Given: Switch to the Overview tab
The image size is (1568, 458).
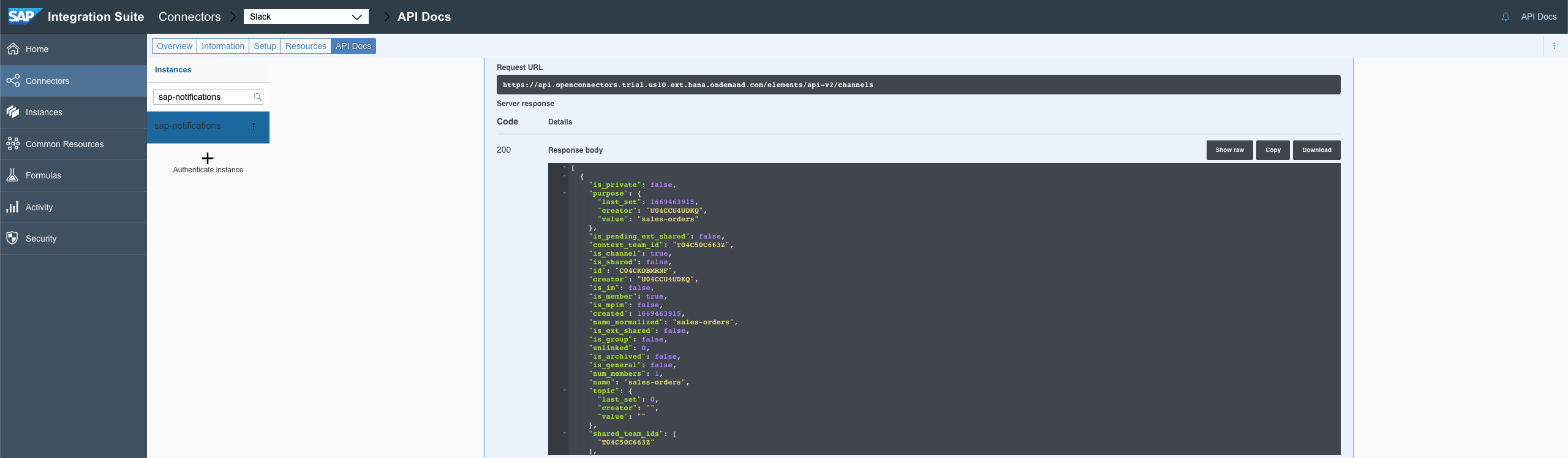Looking at the screenshot, I should [175, 46].
